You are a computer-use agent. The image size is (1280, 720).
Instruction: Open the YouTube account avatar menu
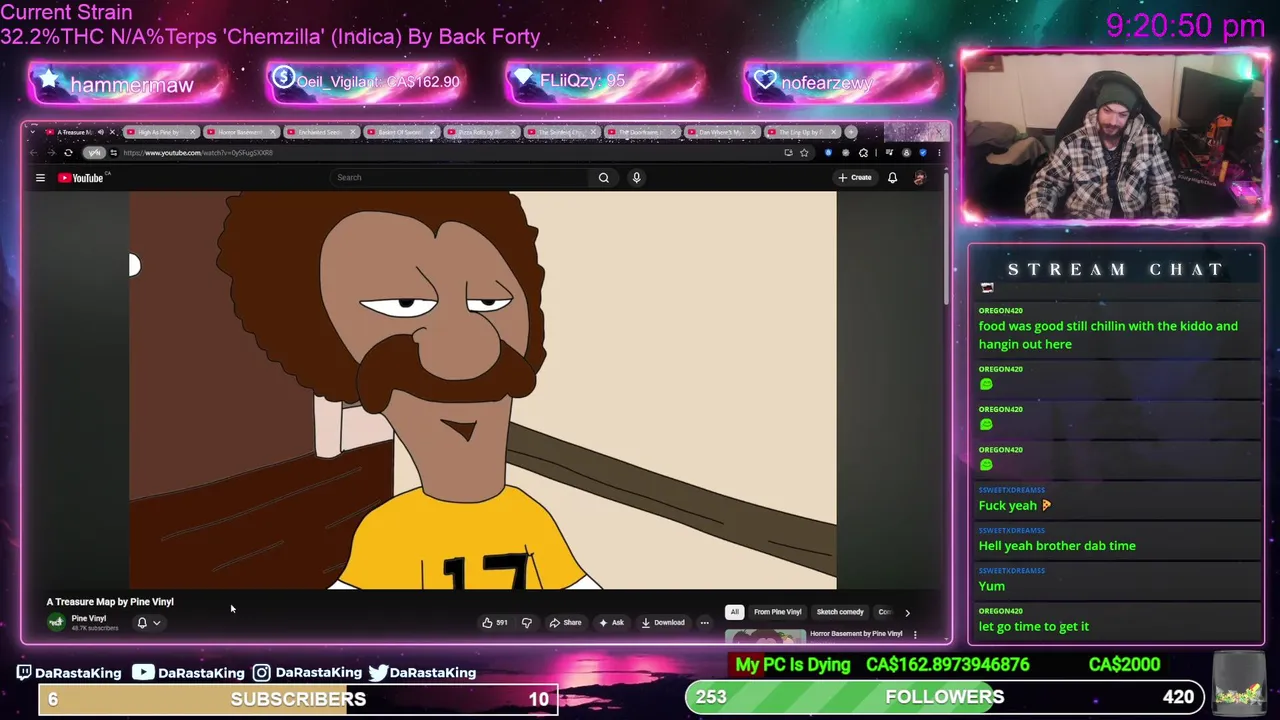(x=919, y=178)
